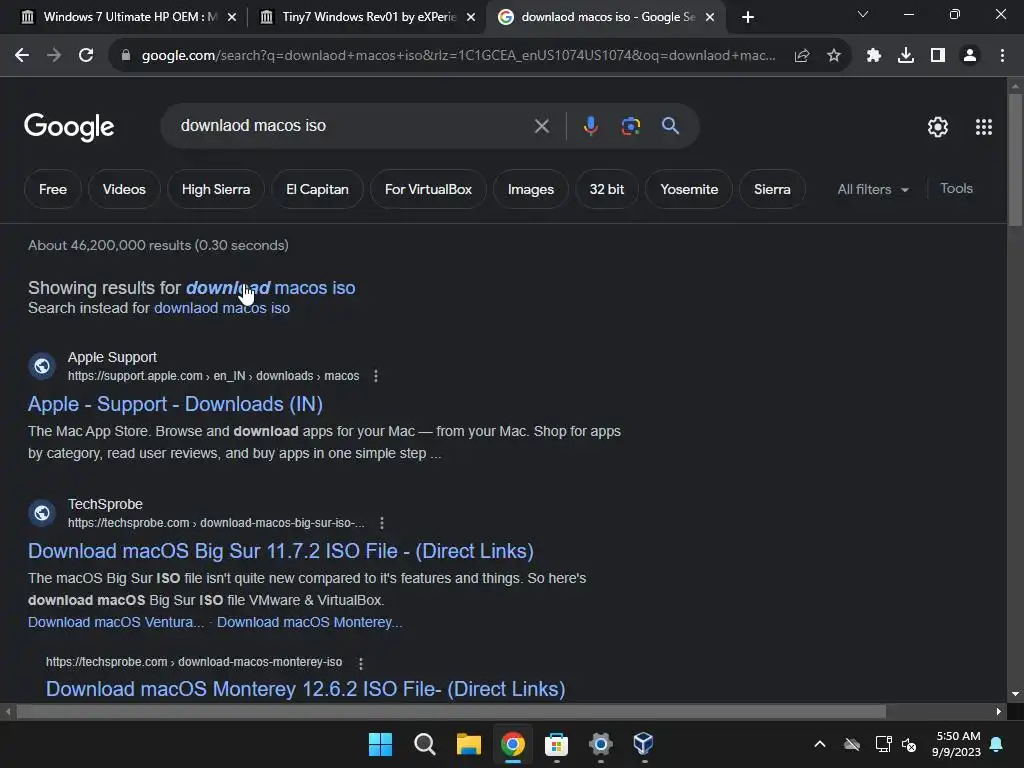
Task: Open File Explorer from taskbar
Action: [469, 744]
